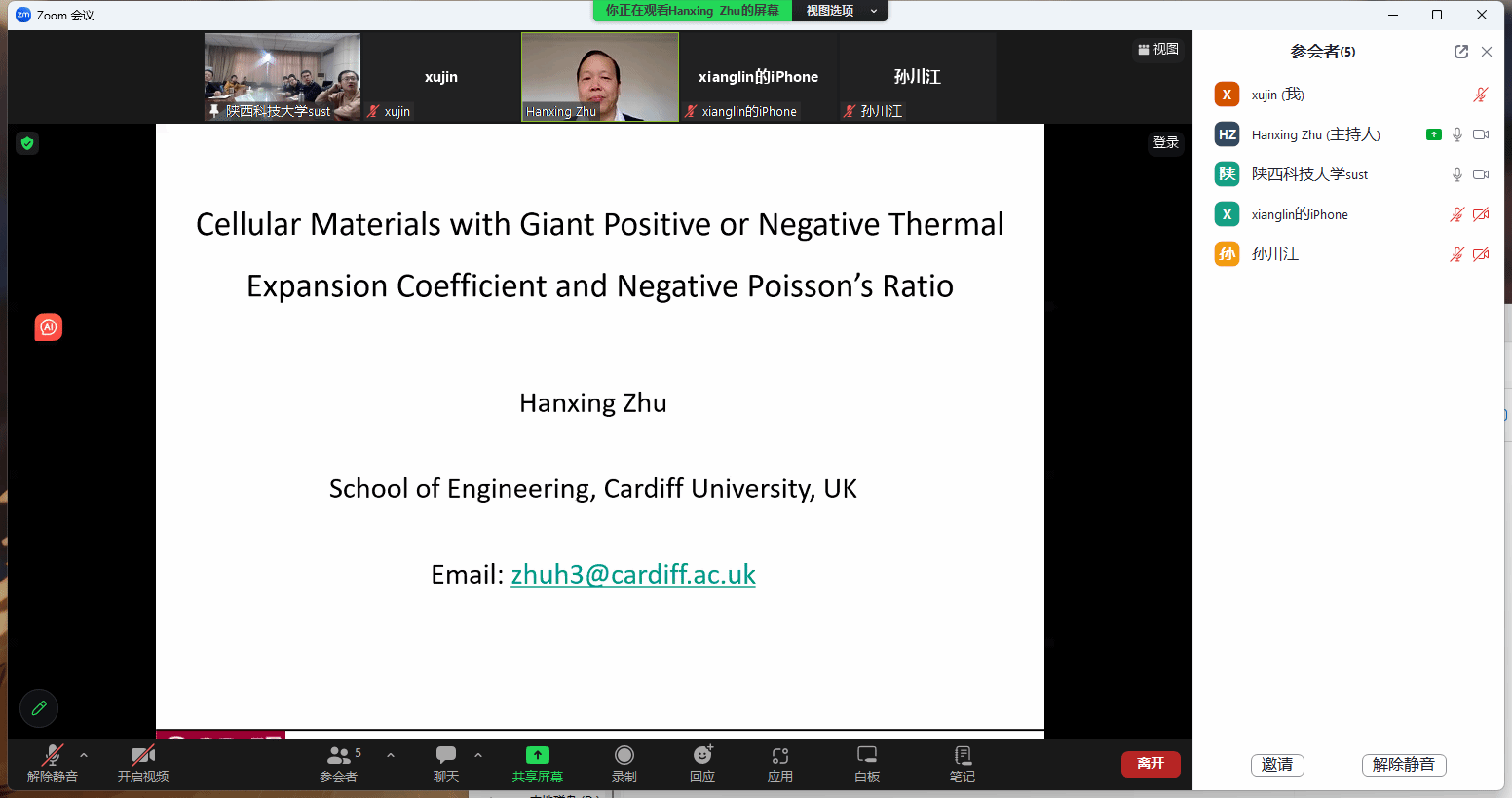Select Hanxing Zhu's video thumbnail

(600, 77)
